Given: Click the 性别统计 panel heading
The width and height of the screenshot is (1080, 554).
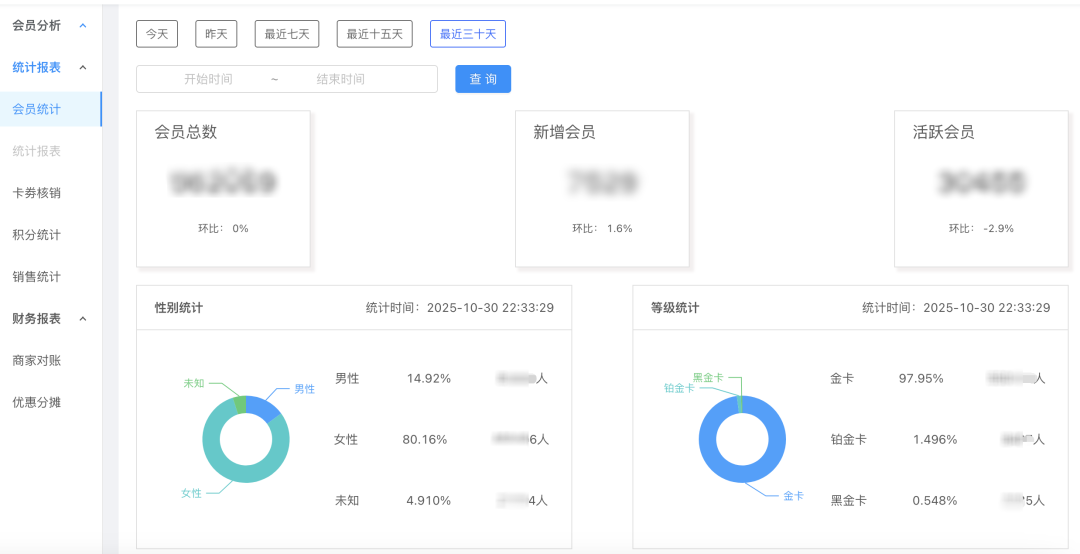Looking at the screenshot, I should tap(179, 307).
